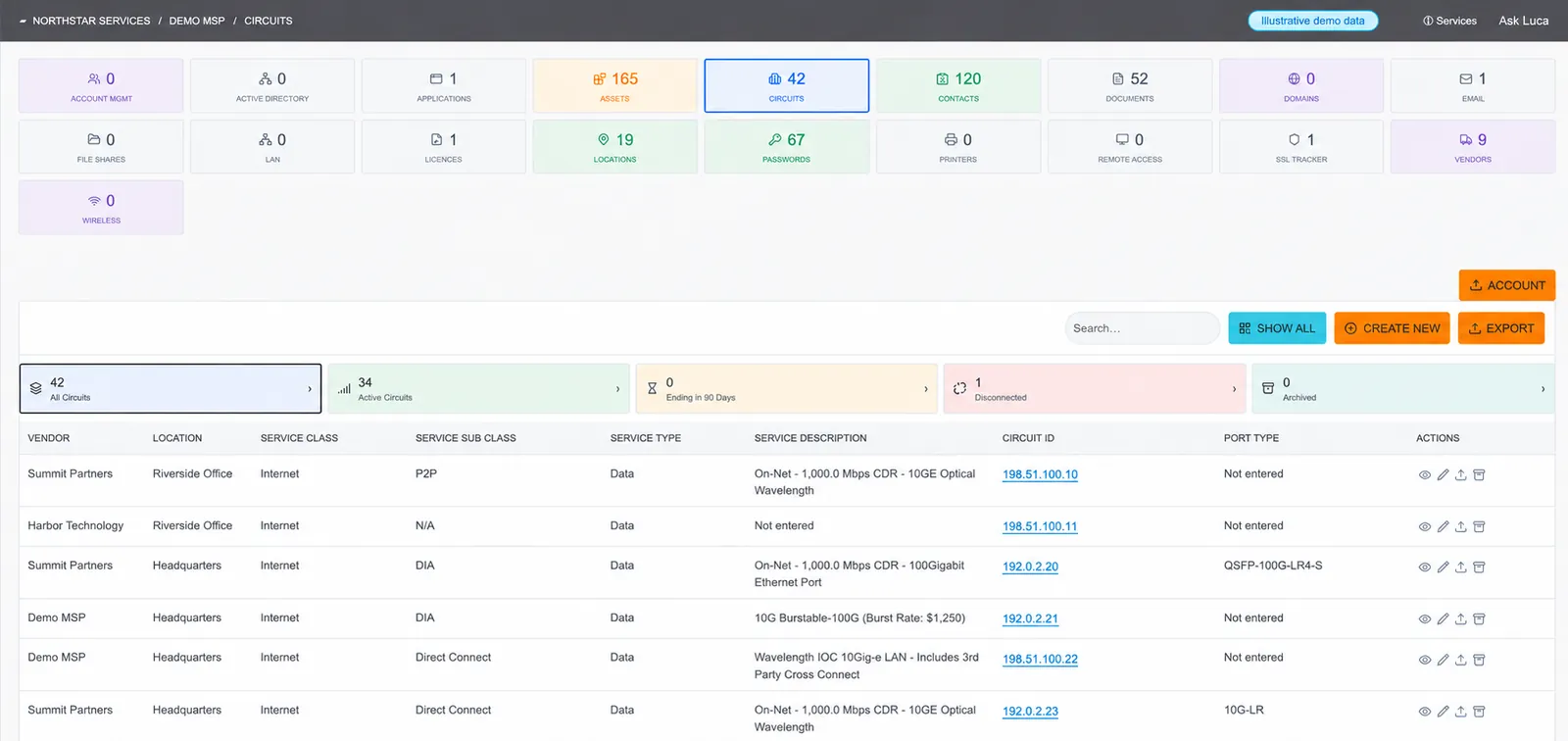Viewport: 1568px width, 741px height.
Task: Show the 192.0.2.20 circuit eye icon
Action: pos(1424,568)
